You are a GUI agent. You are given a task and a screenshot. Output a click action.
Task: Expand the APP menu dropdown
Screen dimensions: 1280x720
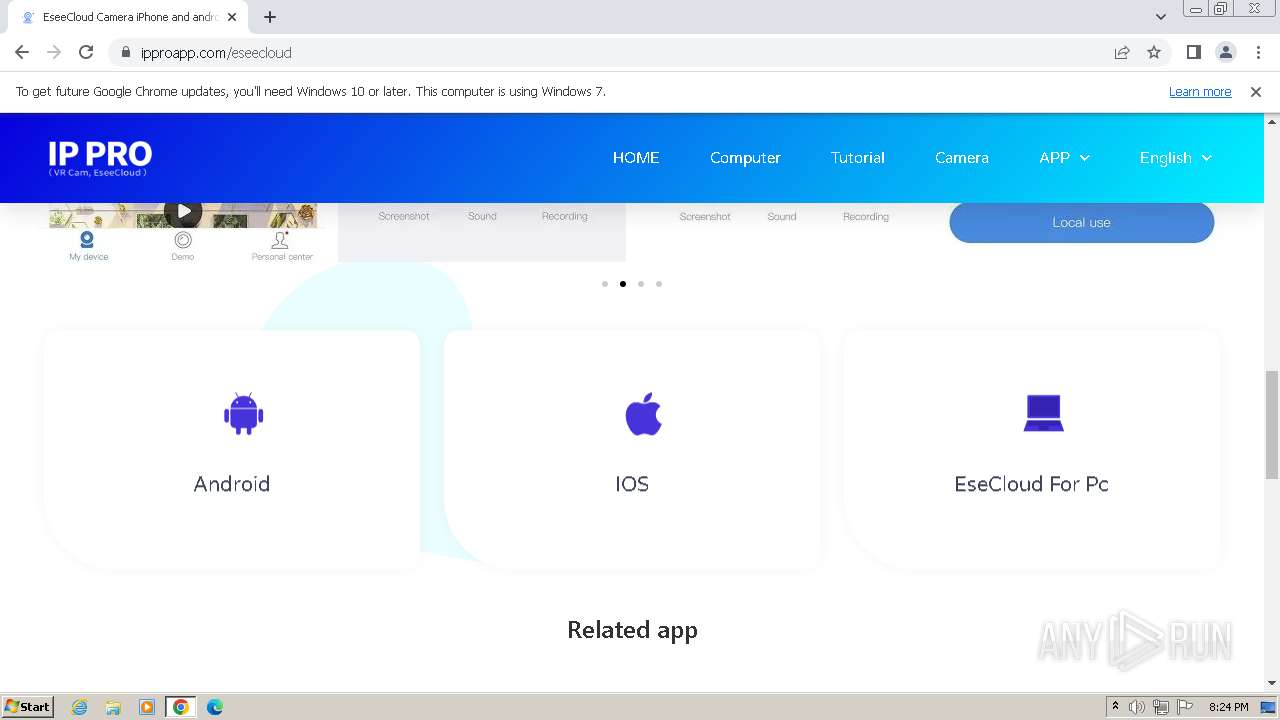[x=1064, y=158]
